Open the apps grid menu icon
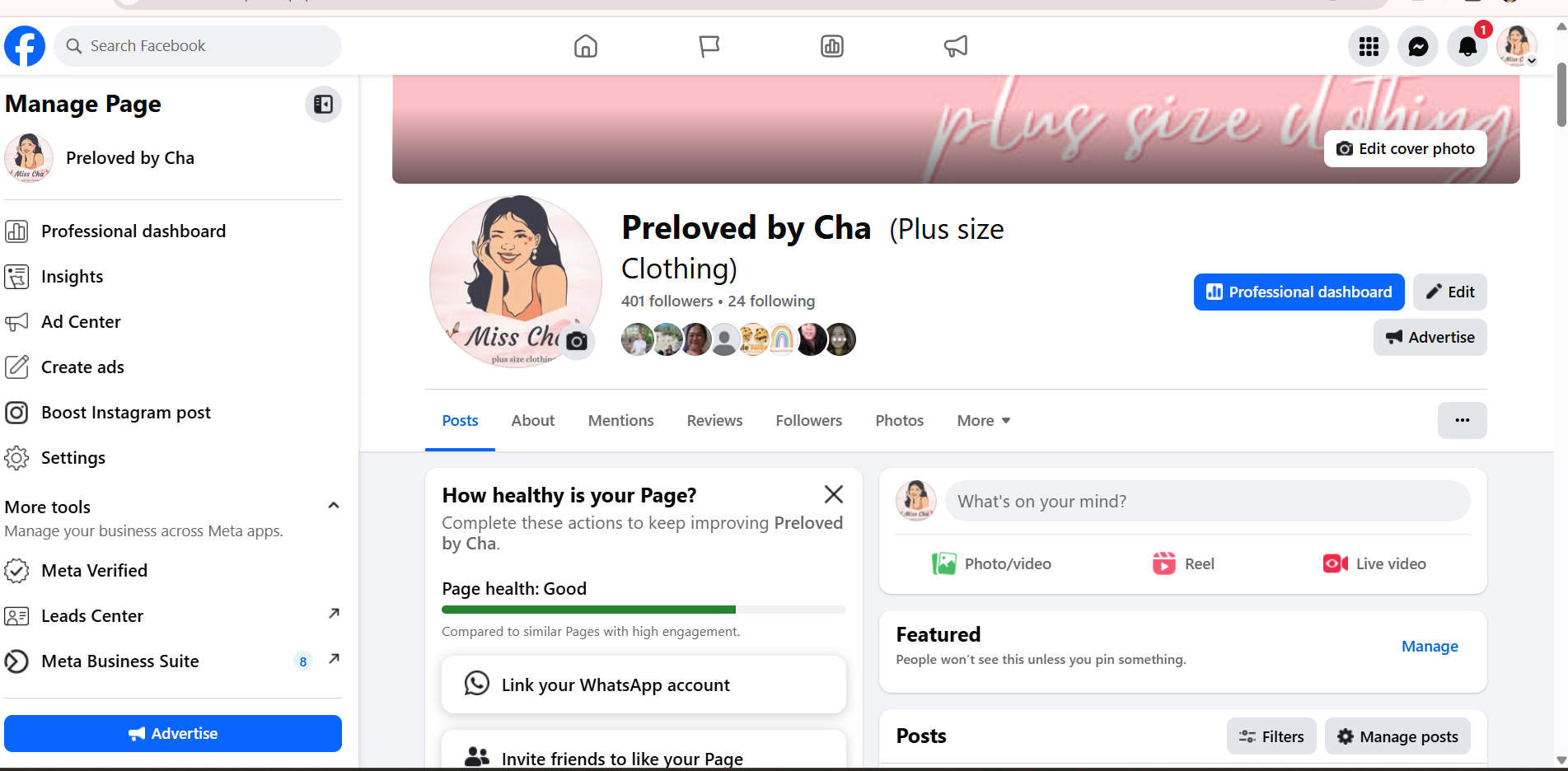Image resolution: width=1568 pixels, height=771 pixels. pyautogui.click(x=1369, y=46)
